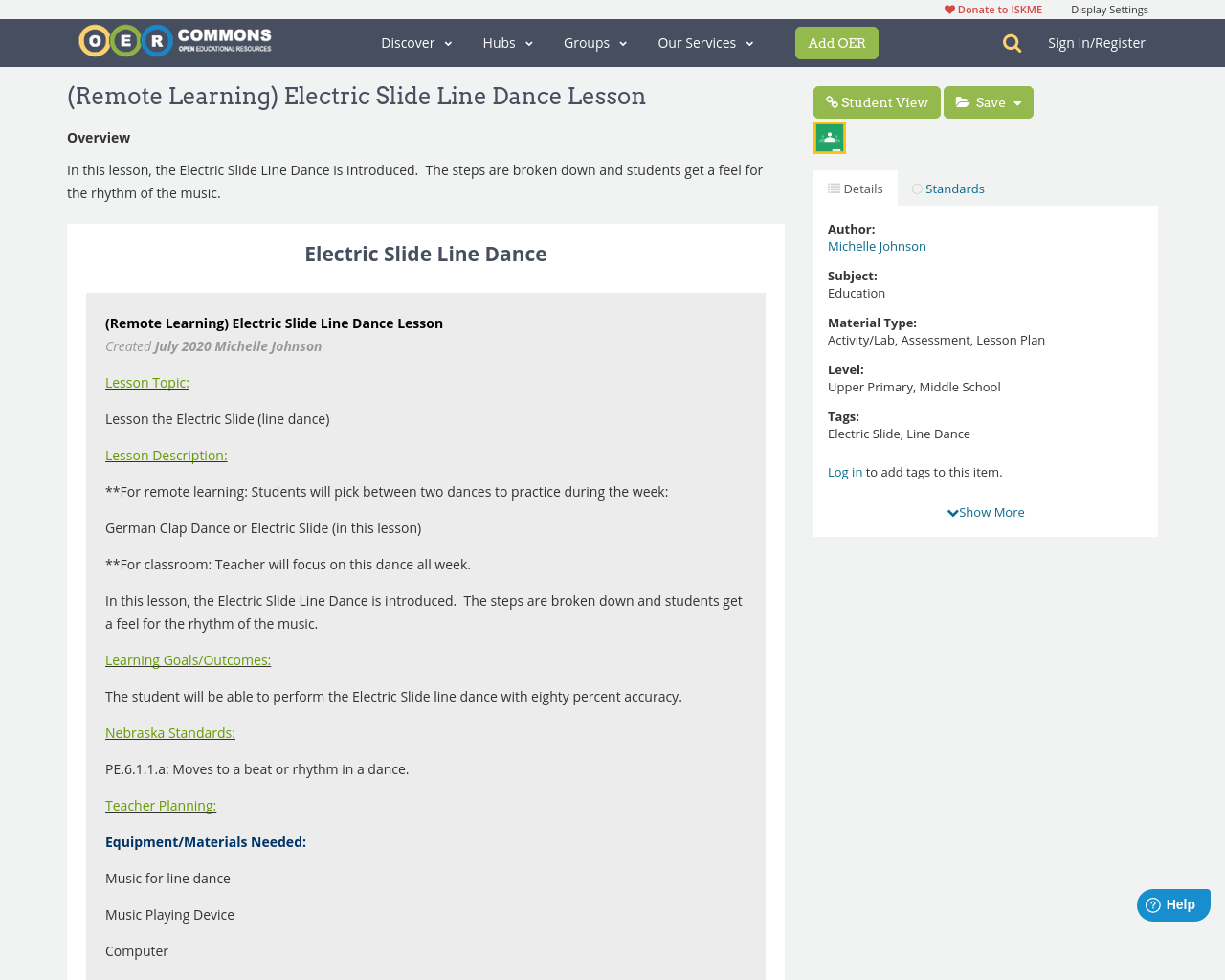The width and height of the screenshot is (1225, 980).
Task: Expand the Discover menu
Action: tap(414, 41)
